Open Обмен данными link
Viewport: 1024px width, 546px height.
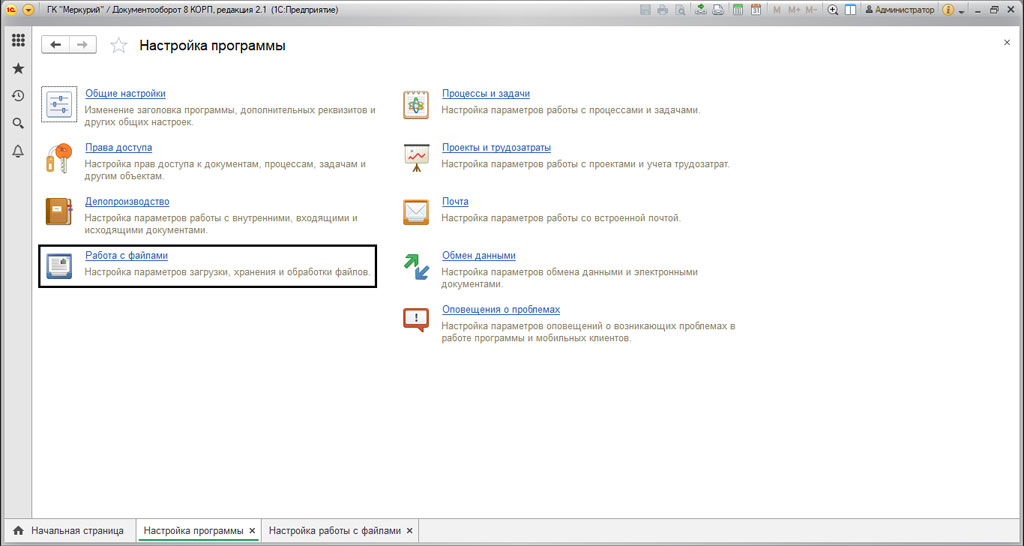[x=479, y=256]
